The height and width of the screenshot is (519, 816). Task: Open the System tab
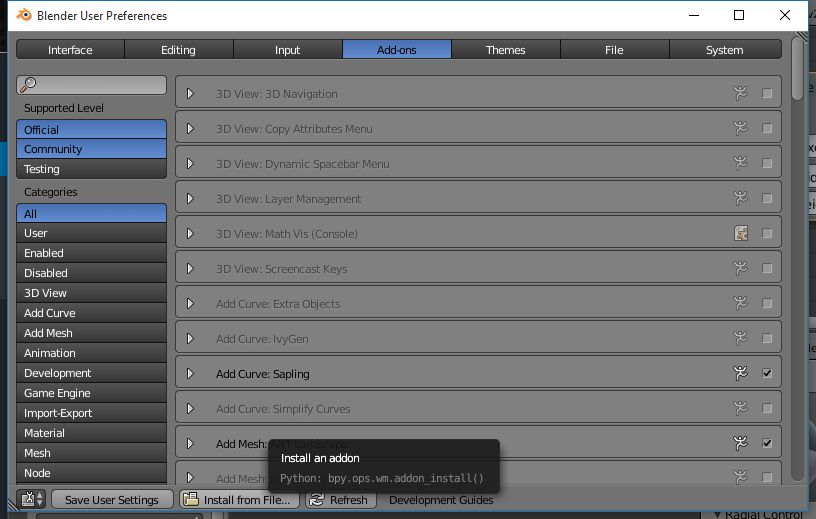tap(724, 49)
